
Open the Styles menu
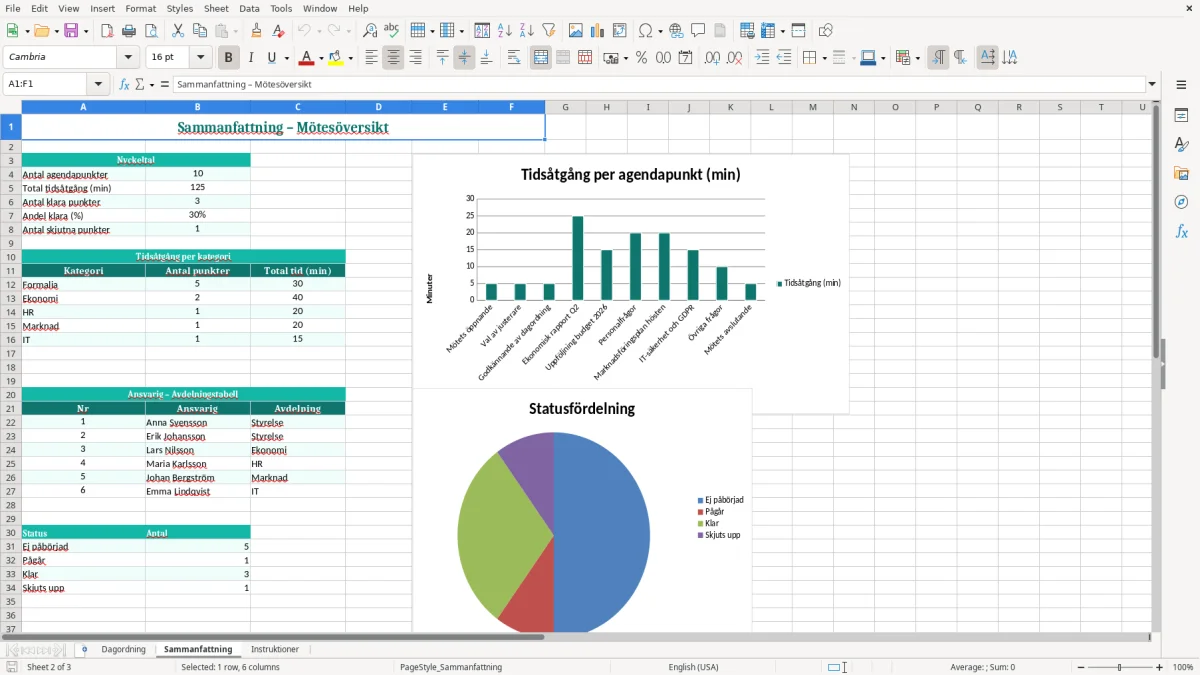(x=180, y=8)
